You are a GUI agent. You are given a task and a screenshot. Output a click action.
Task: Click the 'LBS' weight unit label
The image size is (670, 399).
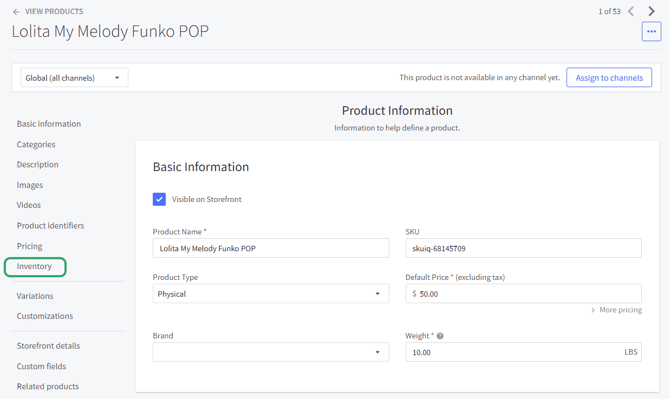[631, 352]
